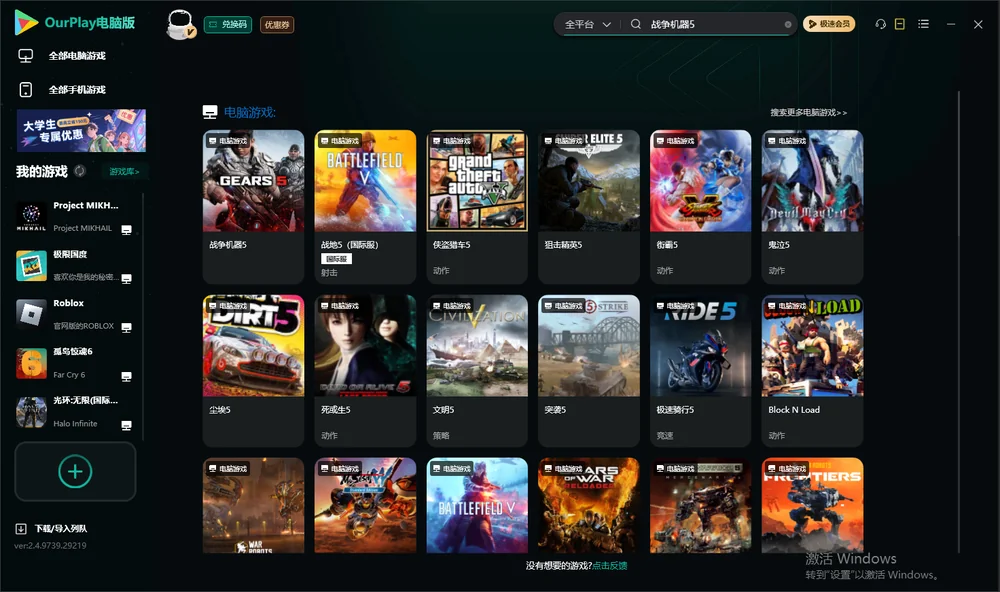
Task: Select the 街霸5 game card
Action: pyautogui.click(x=700, y=207)
